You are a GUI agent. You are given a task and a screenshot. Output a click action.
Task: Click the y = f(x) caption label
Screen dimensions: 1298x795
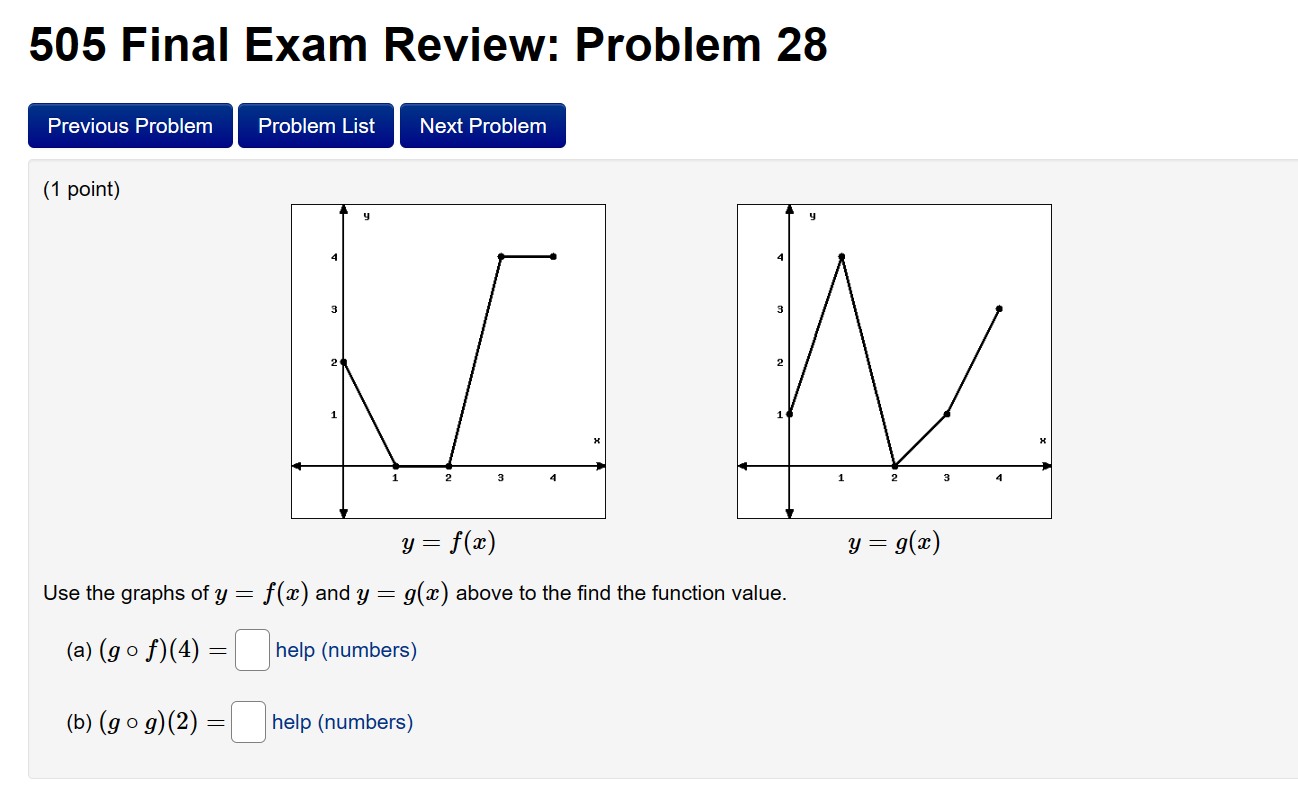[447, 542]
